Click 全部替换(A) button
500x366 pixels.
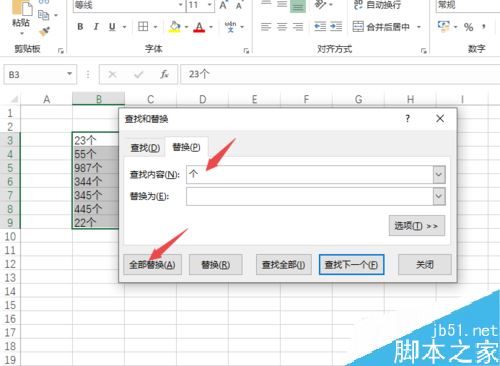coord(152,265)
